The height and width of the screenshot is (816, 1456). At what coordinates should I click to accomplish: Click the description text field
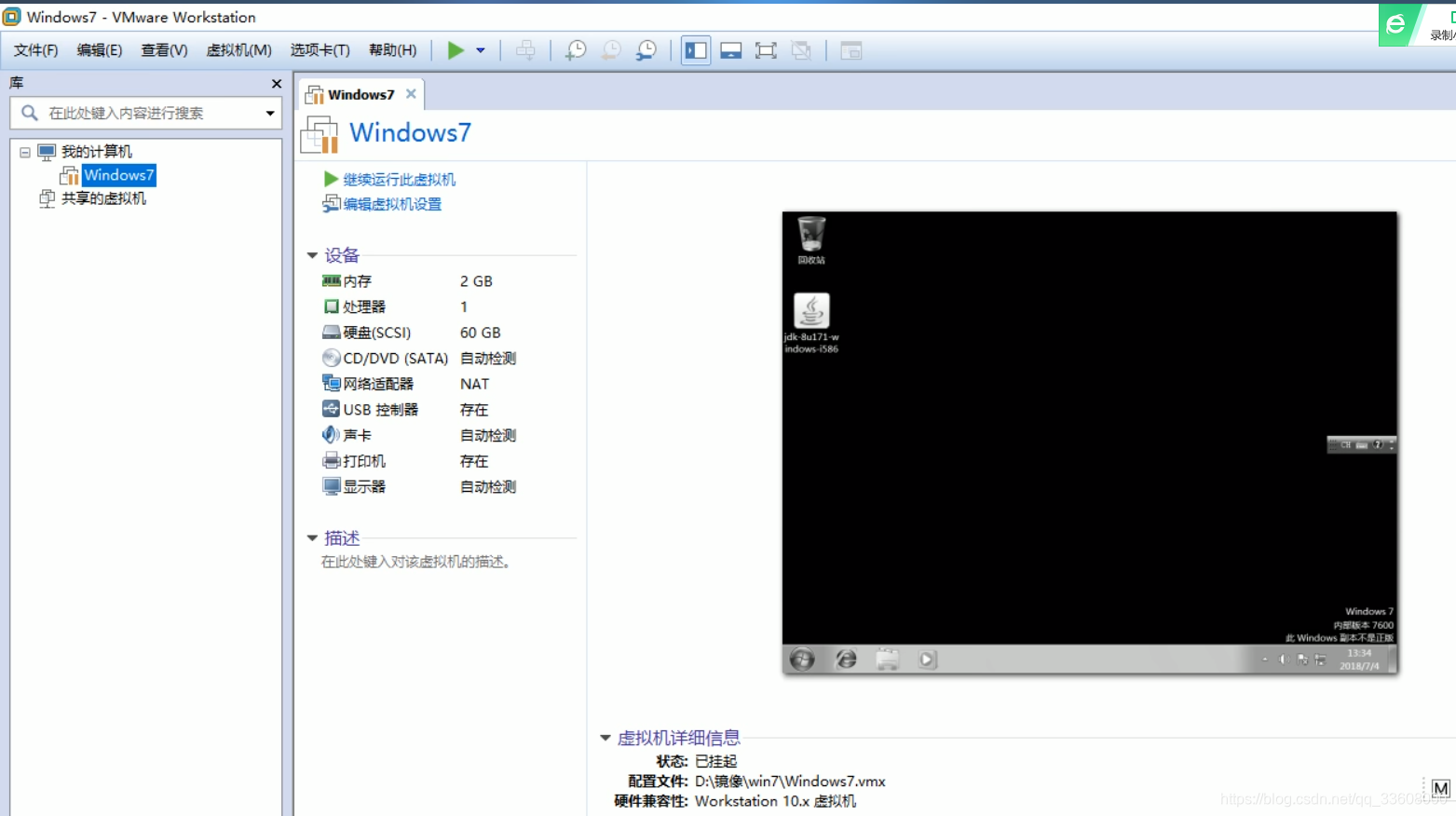tap(417, 562)
